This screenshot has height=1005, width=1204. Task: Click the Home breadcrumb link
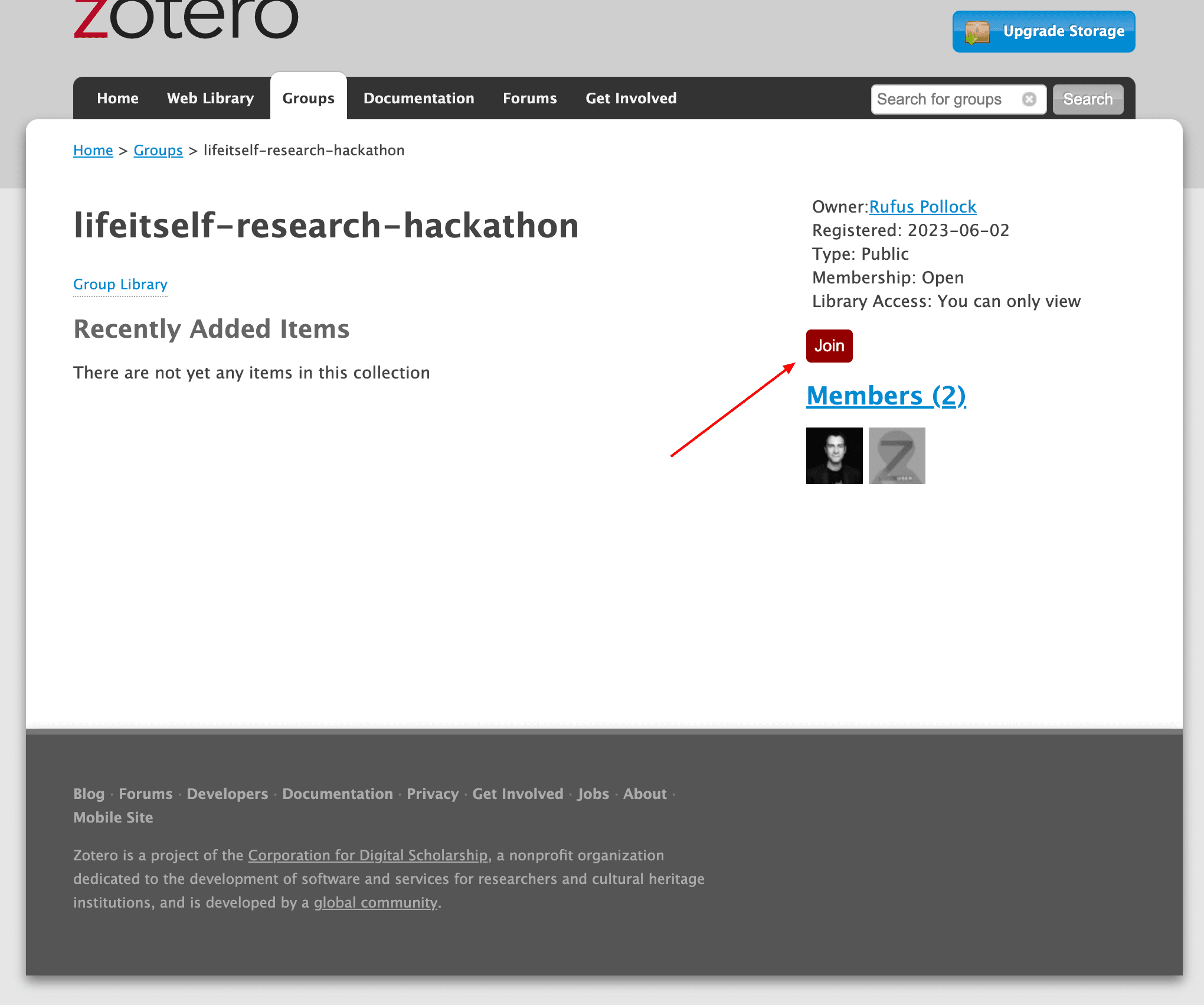click(x=93, y=151)
